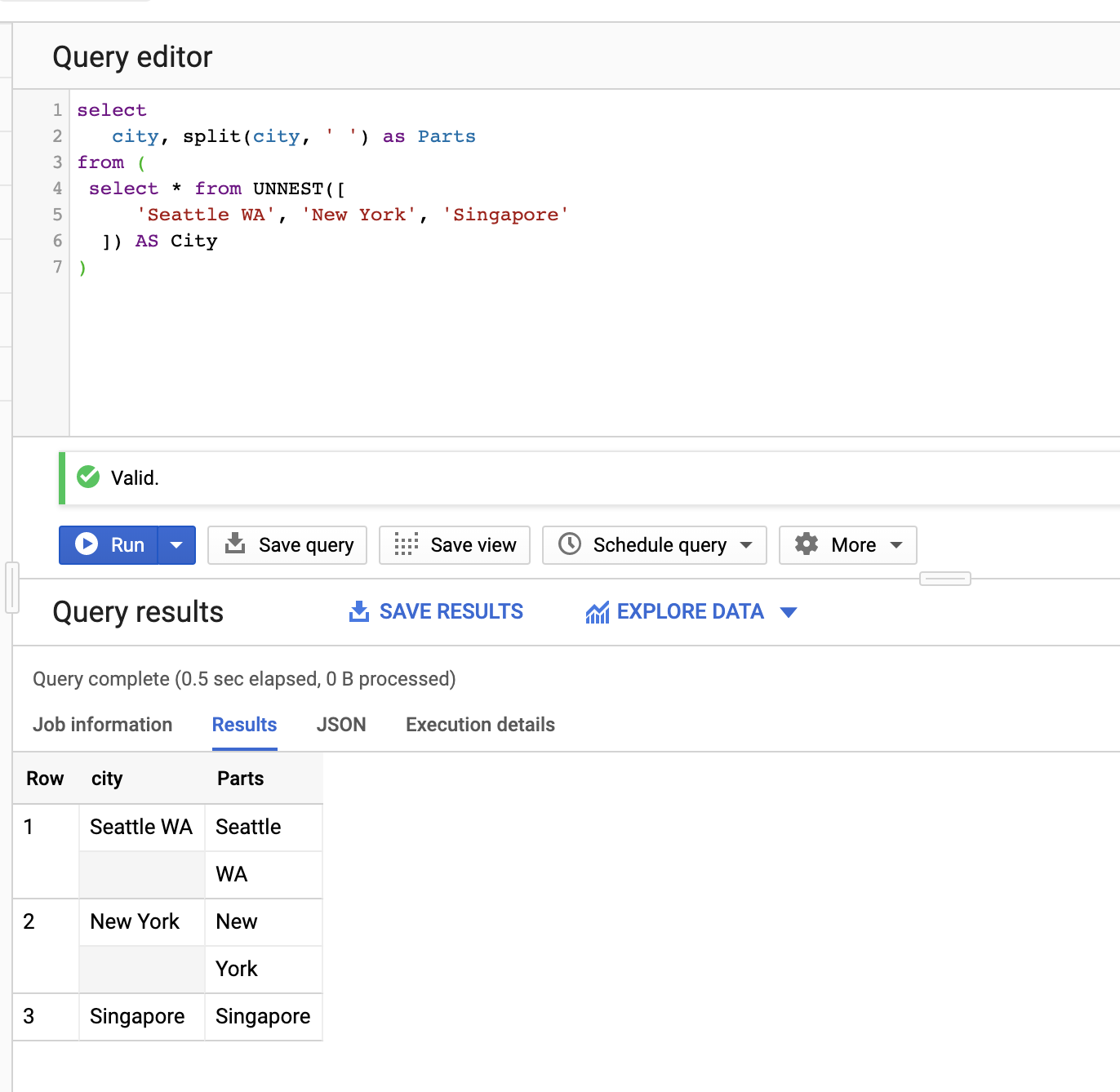
Task: Select the Results tab
Action: click(244, 725)
